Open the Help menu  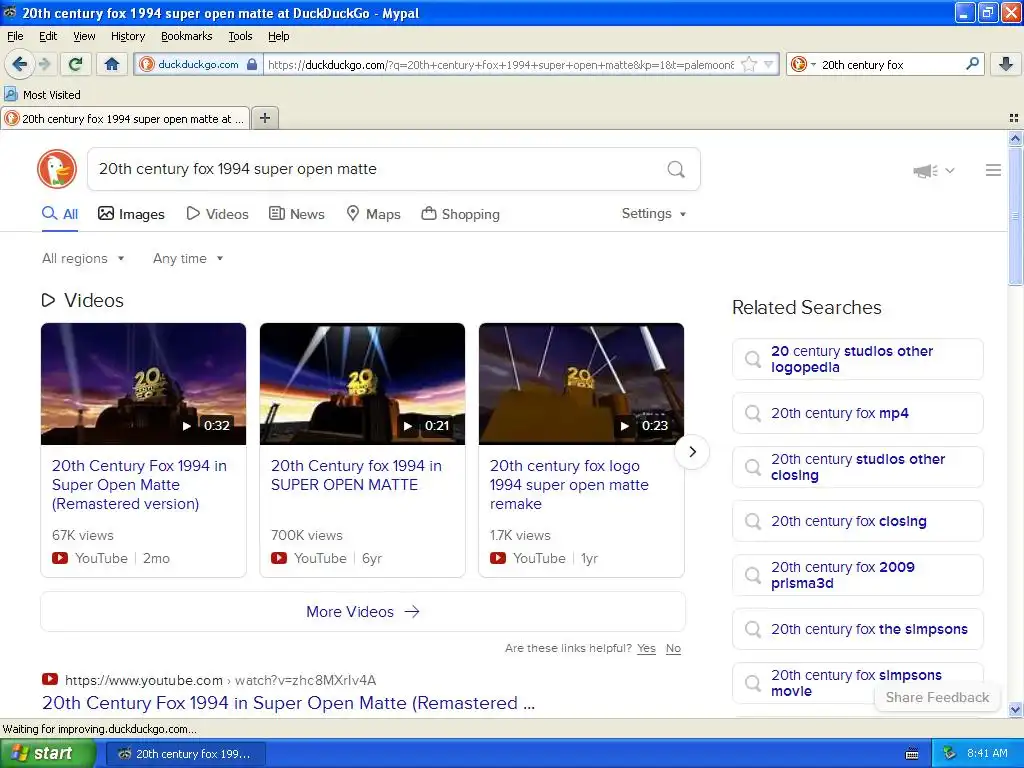pyautogui.click(x=278, y=36)
